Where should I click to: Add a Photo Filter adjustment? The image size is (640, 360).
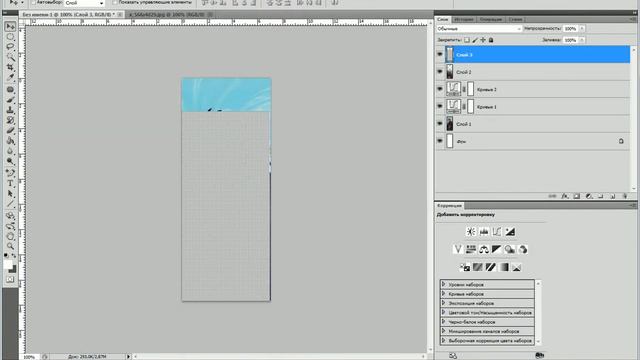[510, 249]
